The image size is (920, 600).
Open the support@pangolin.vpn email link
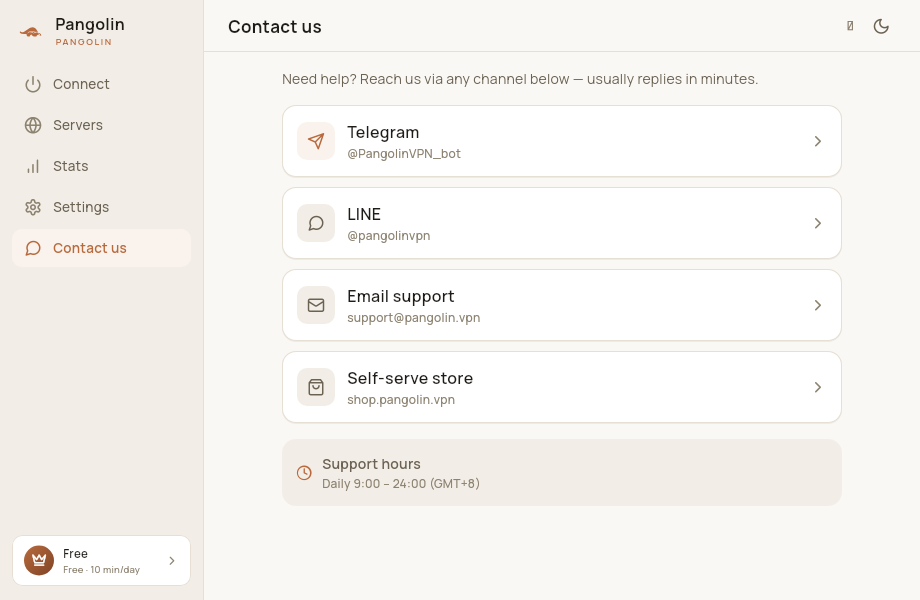click(414, 318)
